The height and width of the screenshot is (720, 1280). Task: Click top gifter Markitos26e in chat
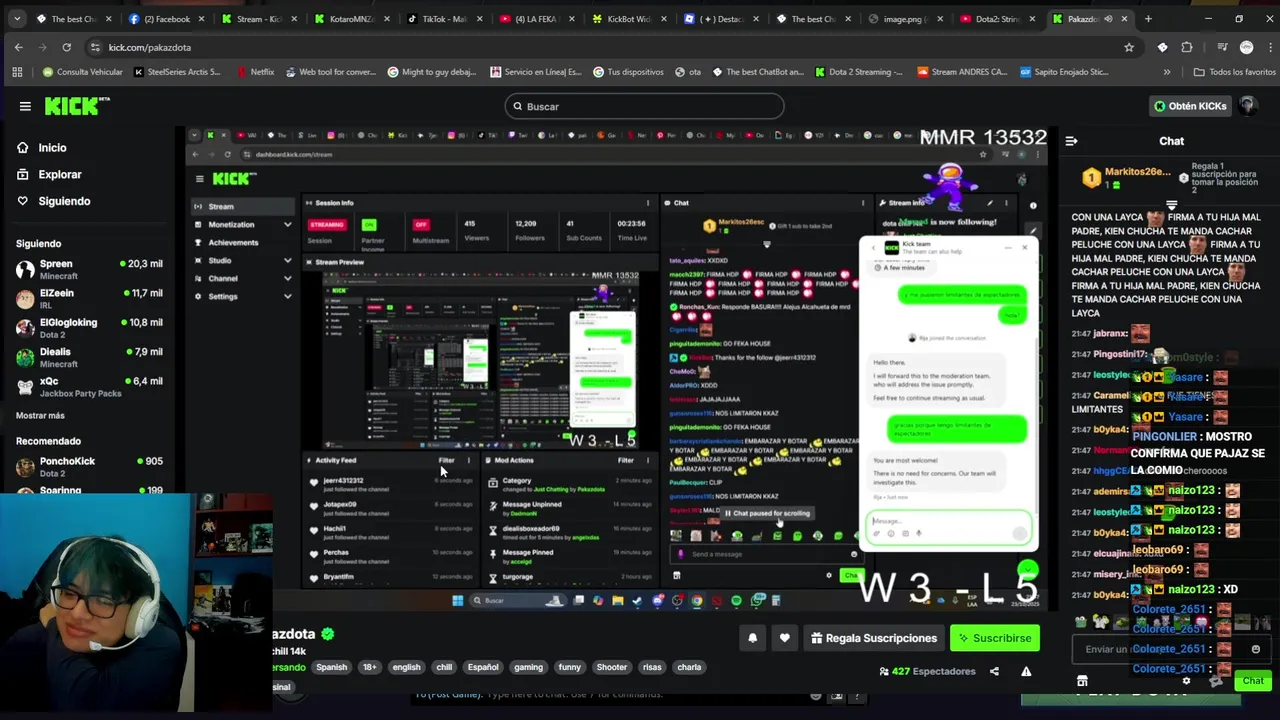1137,172
